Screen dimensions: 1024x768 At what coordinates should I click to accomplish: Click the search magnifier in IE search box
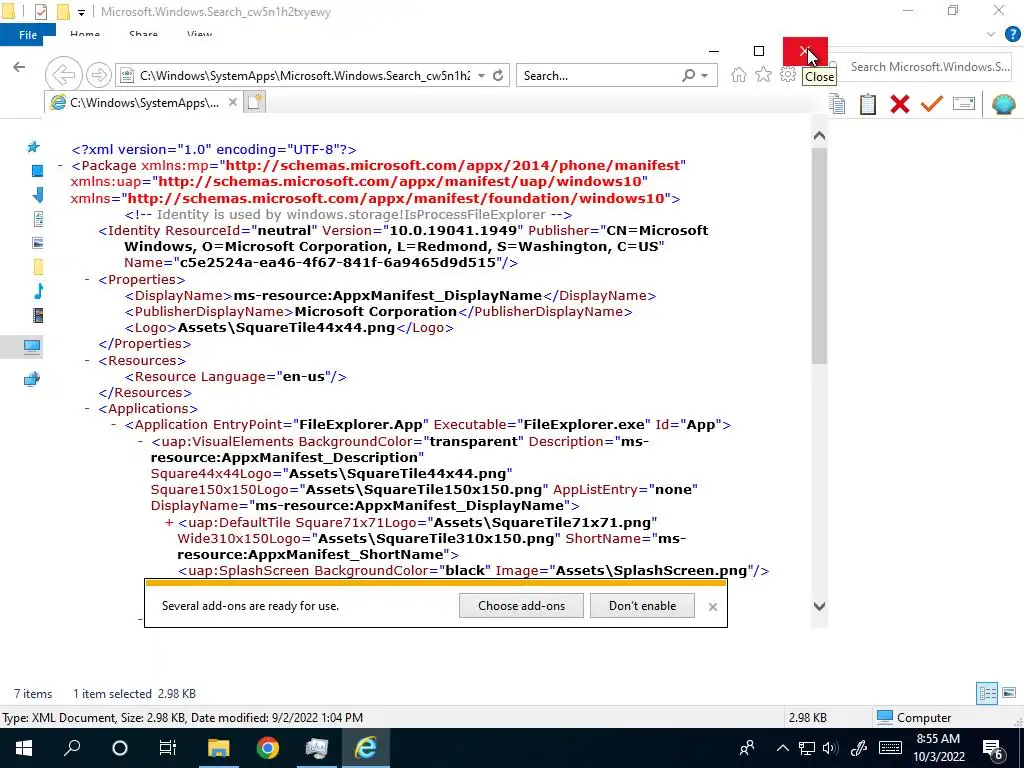click(x=689, y=75)
